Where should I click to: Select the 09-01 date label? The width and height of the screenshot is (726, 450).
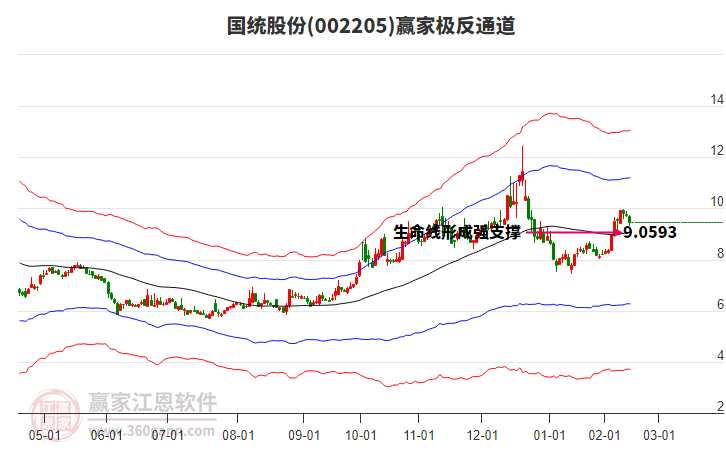coord(304,435)
